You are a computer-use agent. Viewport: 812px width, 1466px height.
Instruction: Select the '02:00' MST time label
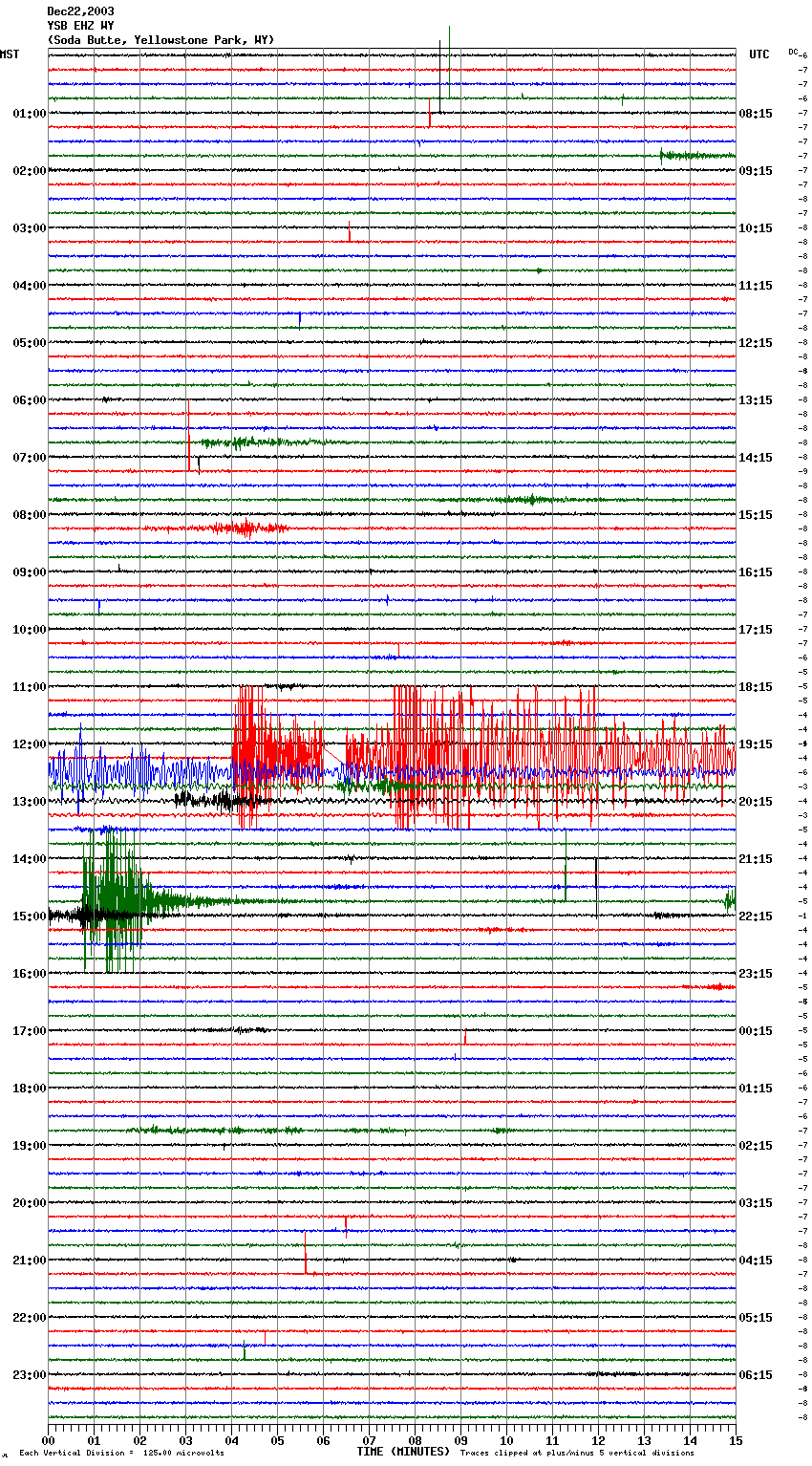point(30,171)
